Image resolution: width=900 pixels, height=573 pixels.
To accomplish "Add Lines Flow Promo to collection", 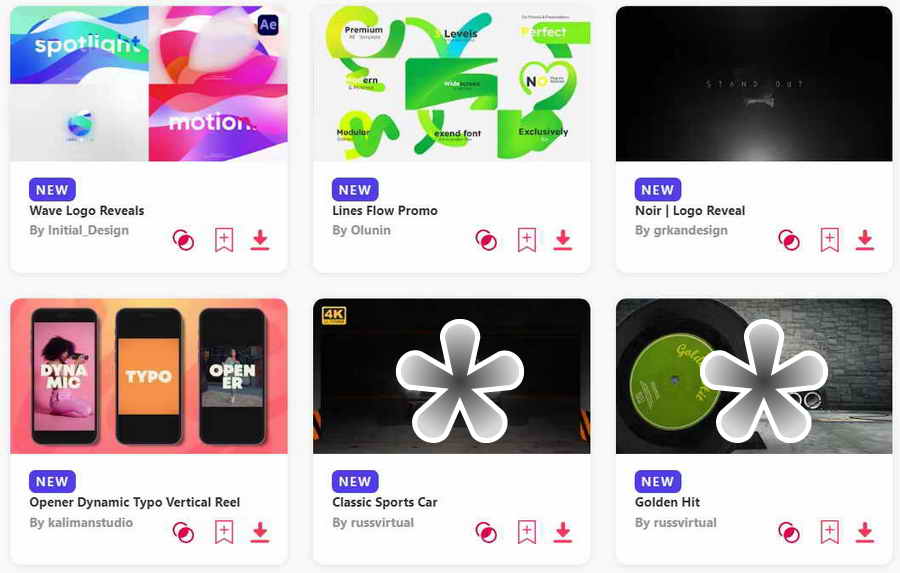I will pos(527,240).
